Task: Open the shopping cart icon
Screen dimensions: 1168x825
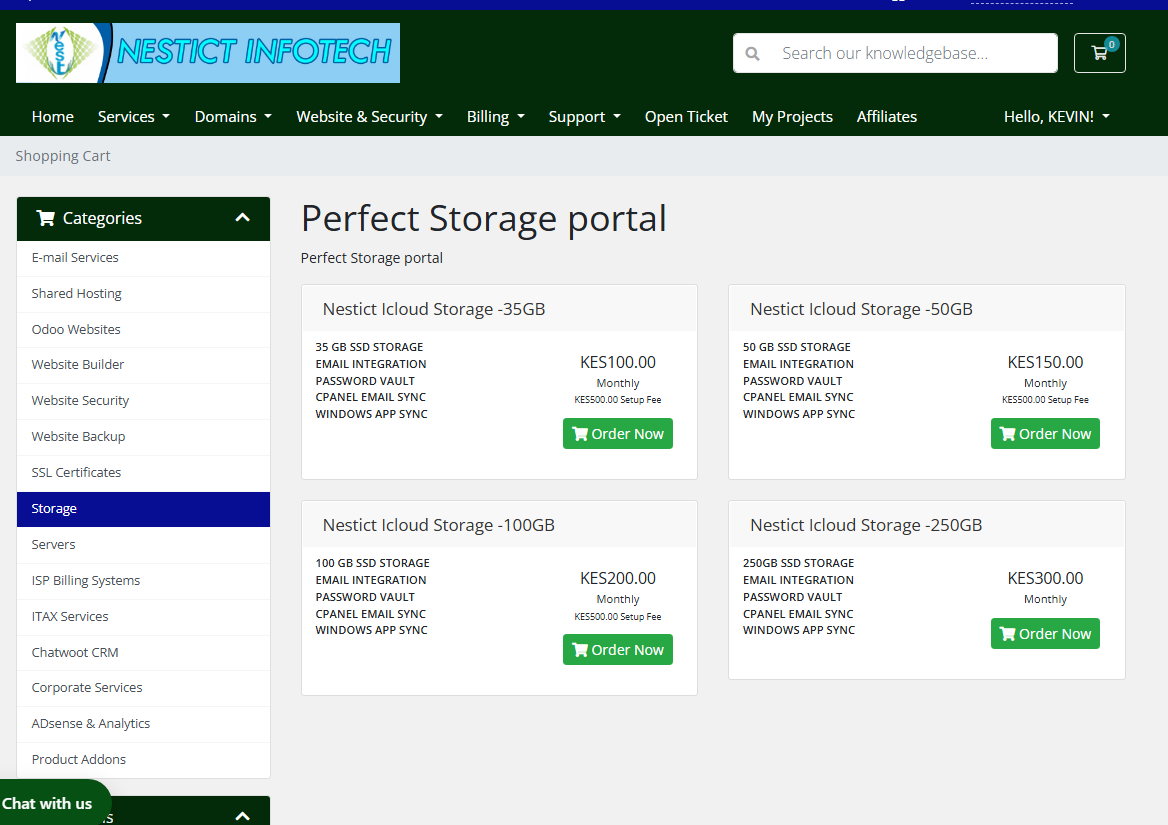Action: point(1099,53)
